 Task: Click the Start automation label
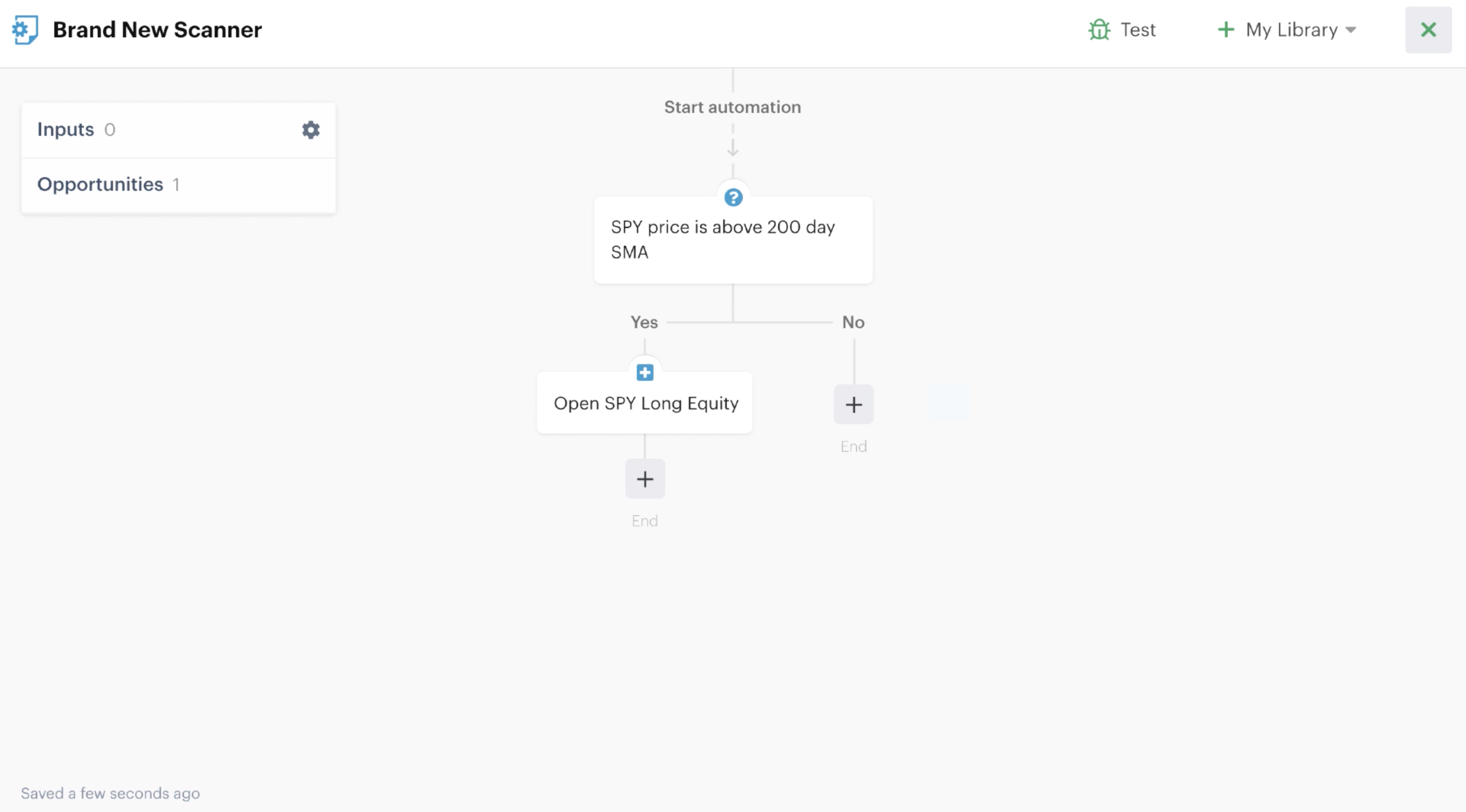732,107
